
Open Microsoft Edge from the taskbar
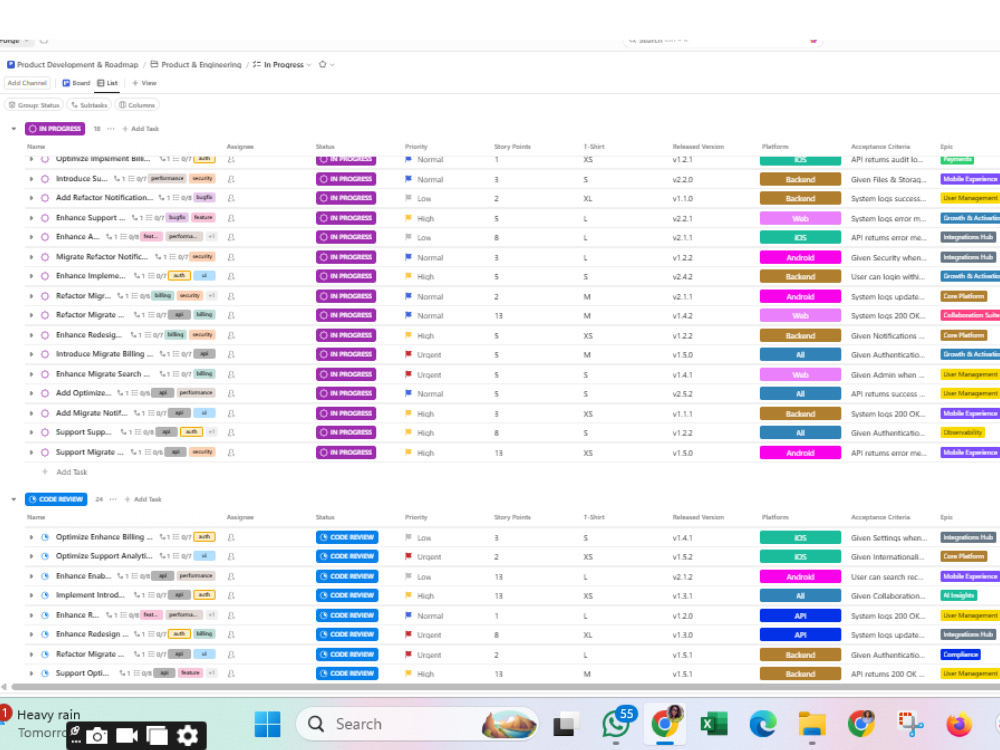[x=763, y=724]
